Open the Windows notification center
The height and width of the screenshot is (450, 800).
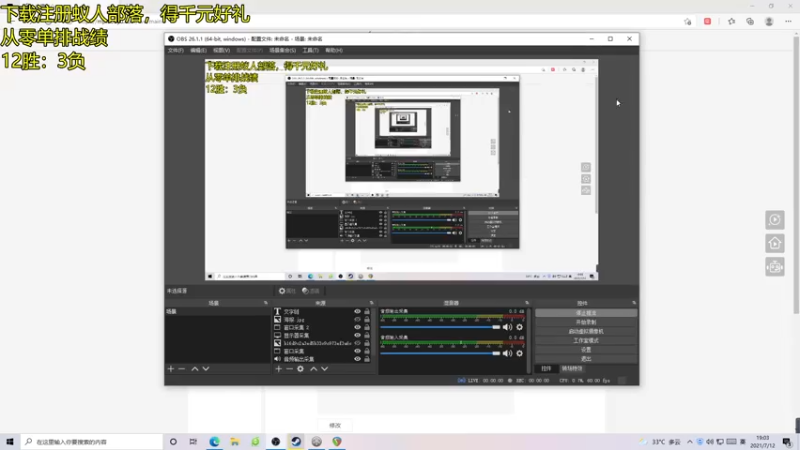(x=787, y=441)
